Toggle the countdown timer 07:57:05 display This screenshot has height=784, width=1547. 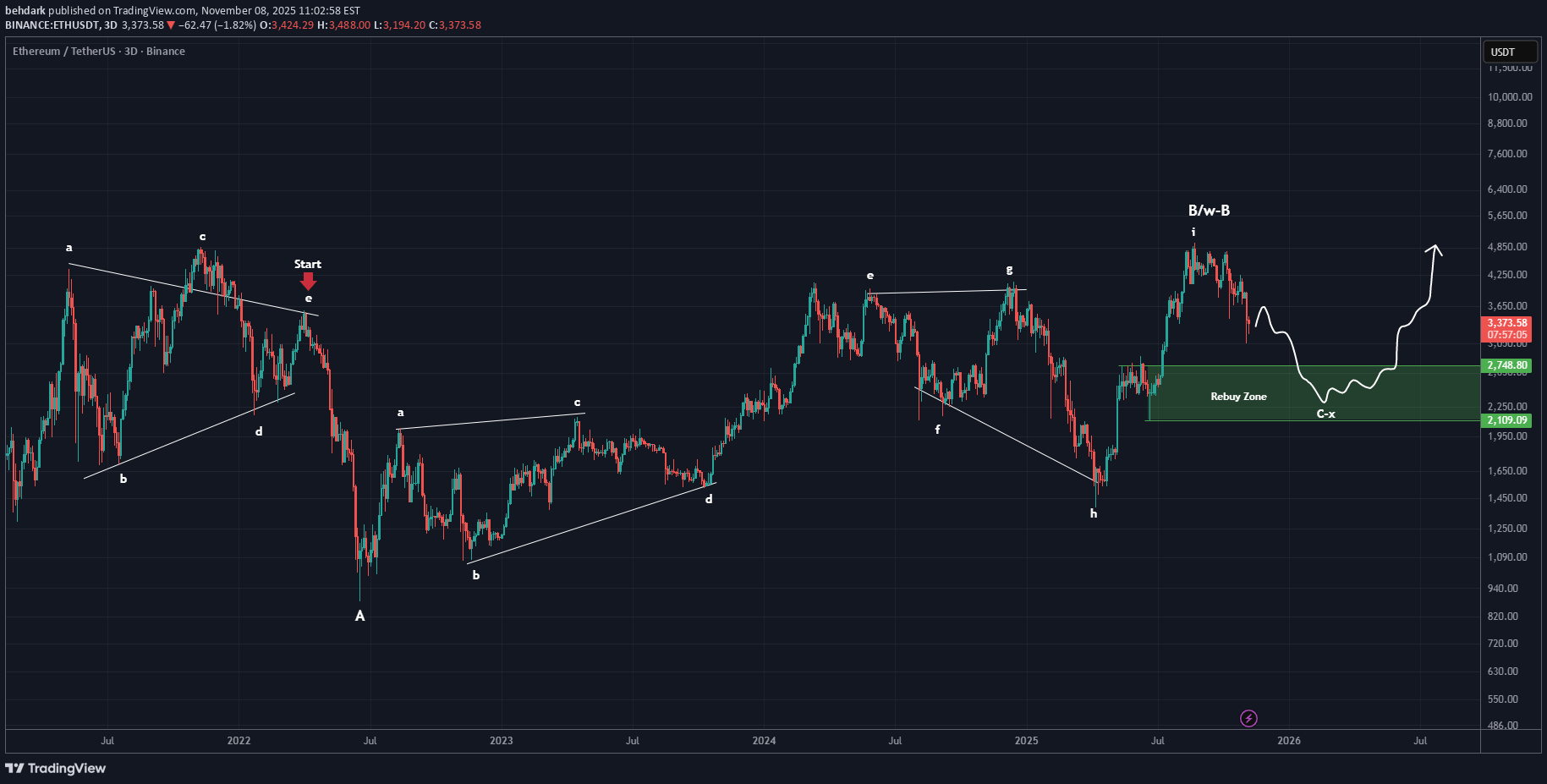click(1508, 335)
